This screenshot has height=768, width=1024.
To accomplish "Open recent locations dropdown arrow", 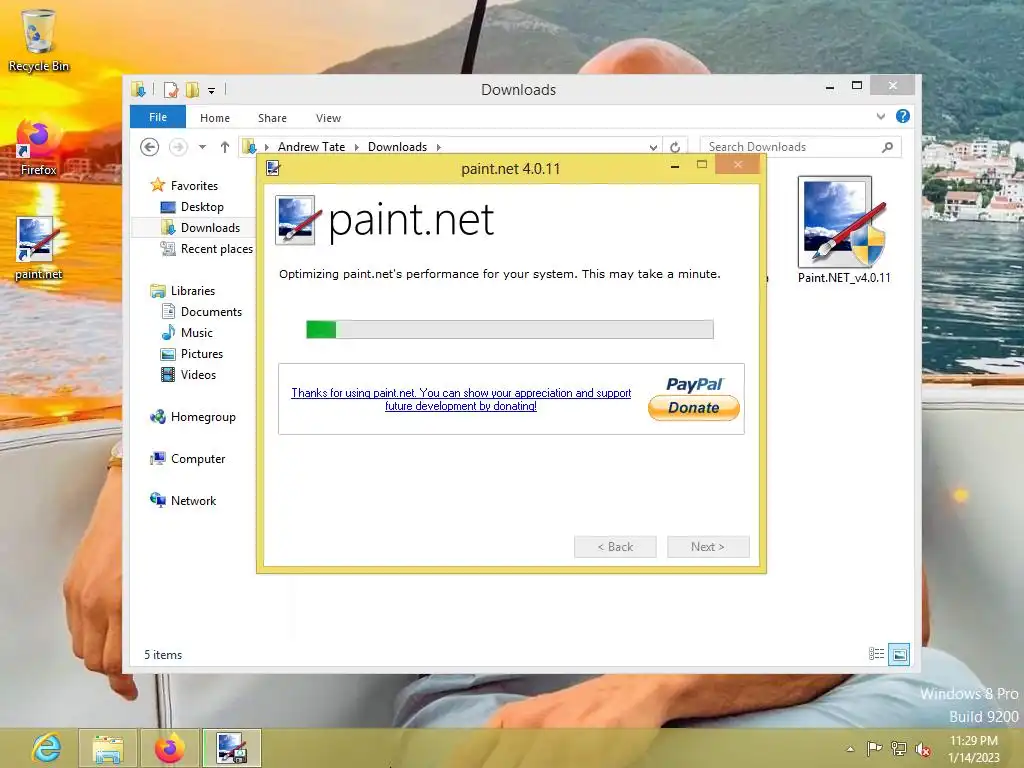I will pos(202,147).
